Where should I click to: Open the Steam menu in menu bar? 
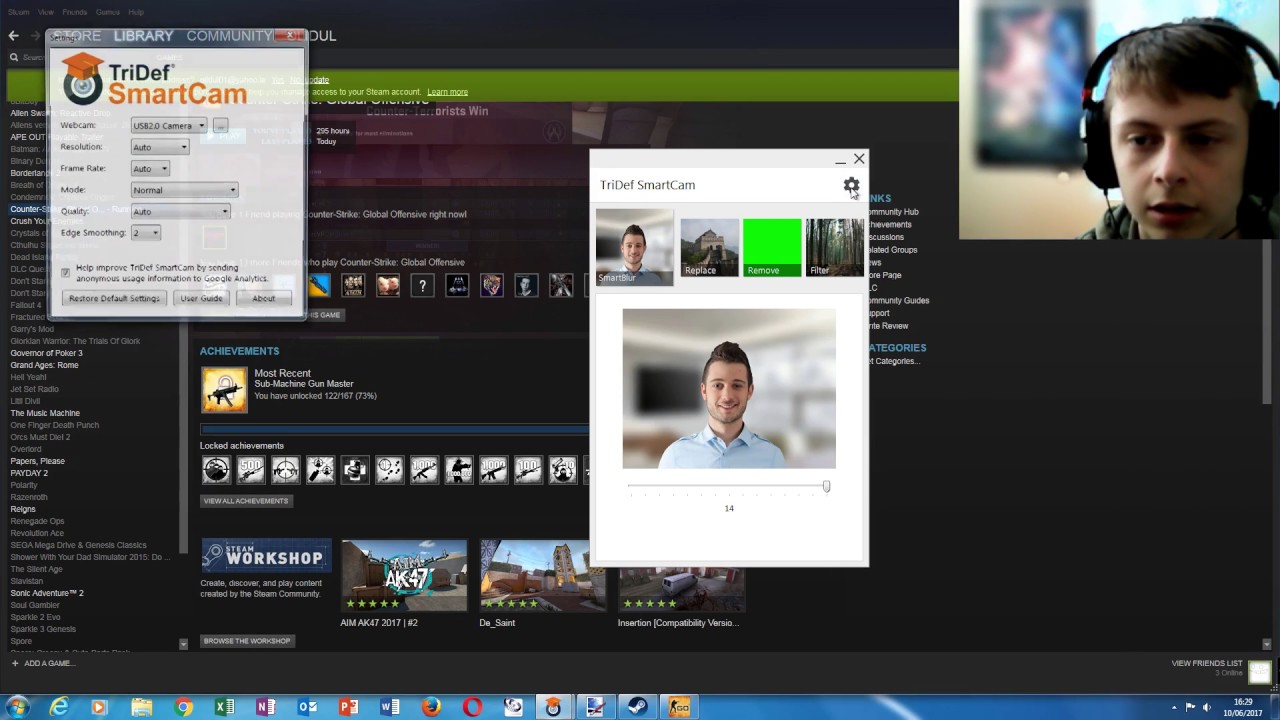point(18,12)
